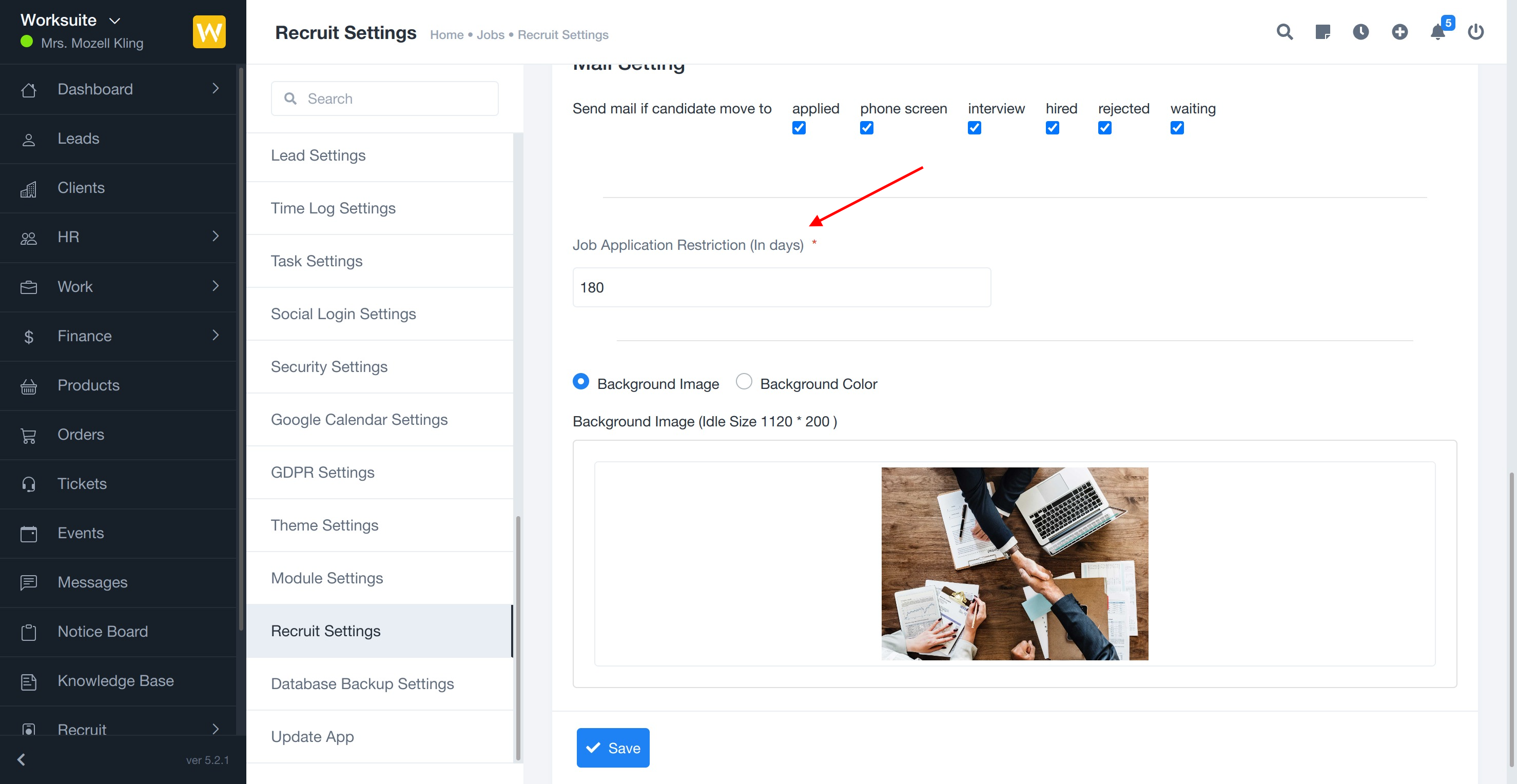
Task: Click the timer clock icon
Action: pyautogui.click(x=1360, y=32)
